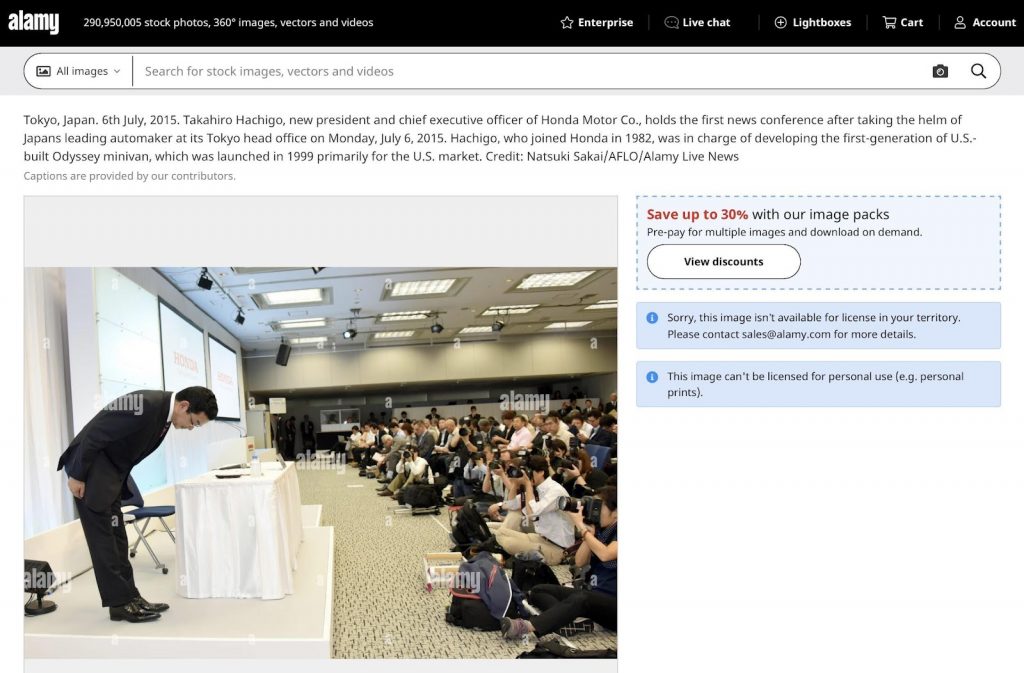Click the Live chat text link
The width and height of the screenshot is (1024, 673).
click(x=706, y=22)
